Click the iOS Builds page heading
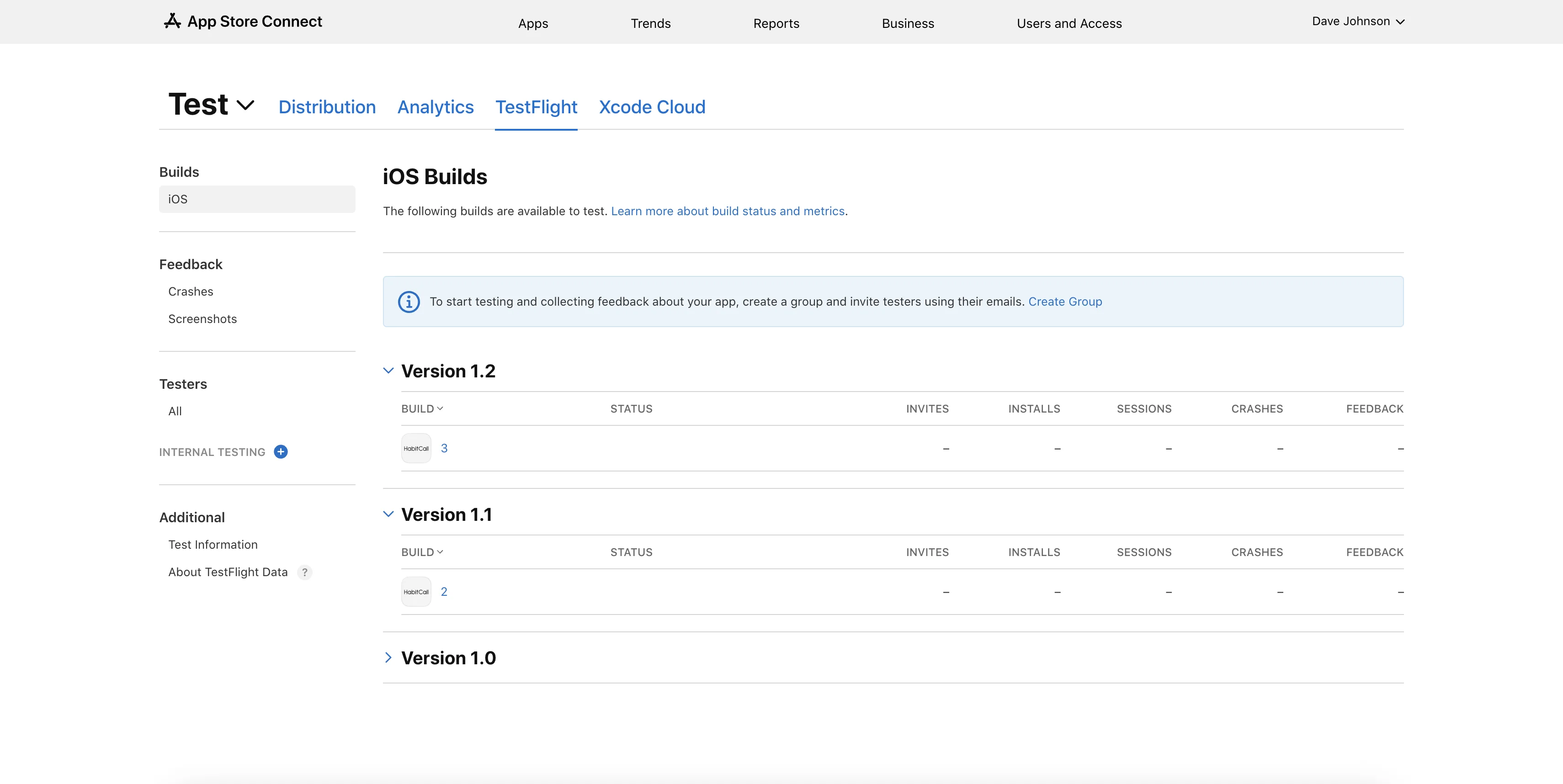The height and width of the screenshot is (784, 1563). click(x=435, y=176)
